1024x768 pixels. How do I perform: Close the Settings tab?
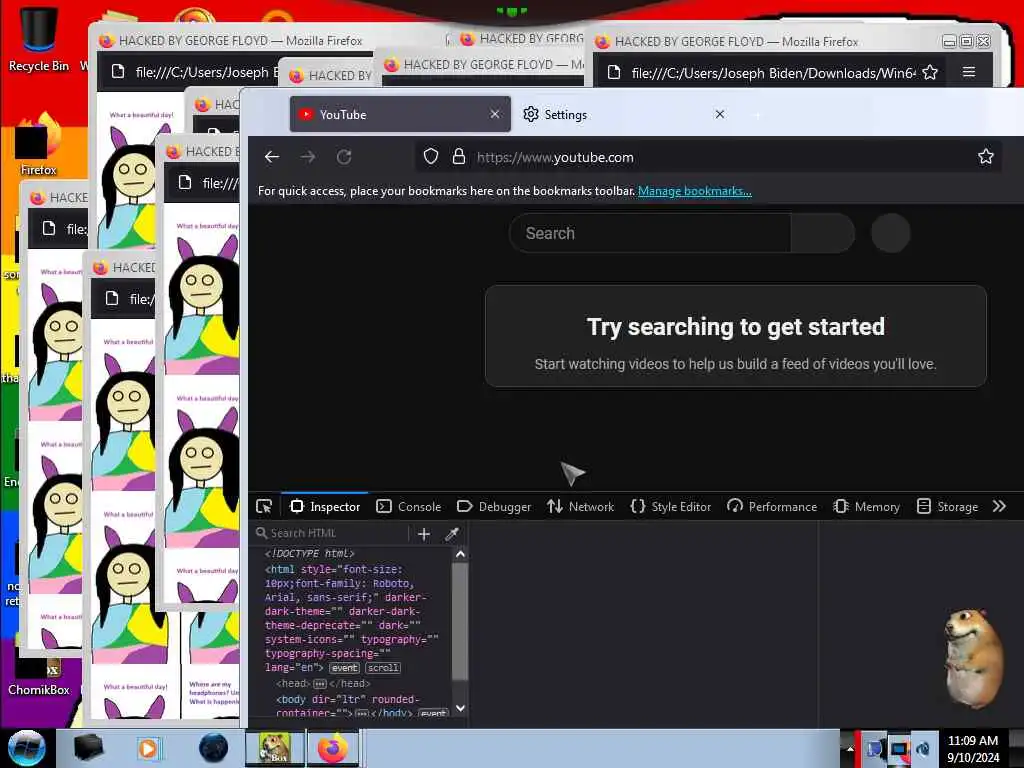tap(720, 114)
